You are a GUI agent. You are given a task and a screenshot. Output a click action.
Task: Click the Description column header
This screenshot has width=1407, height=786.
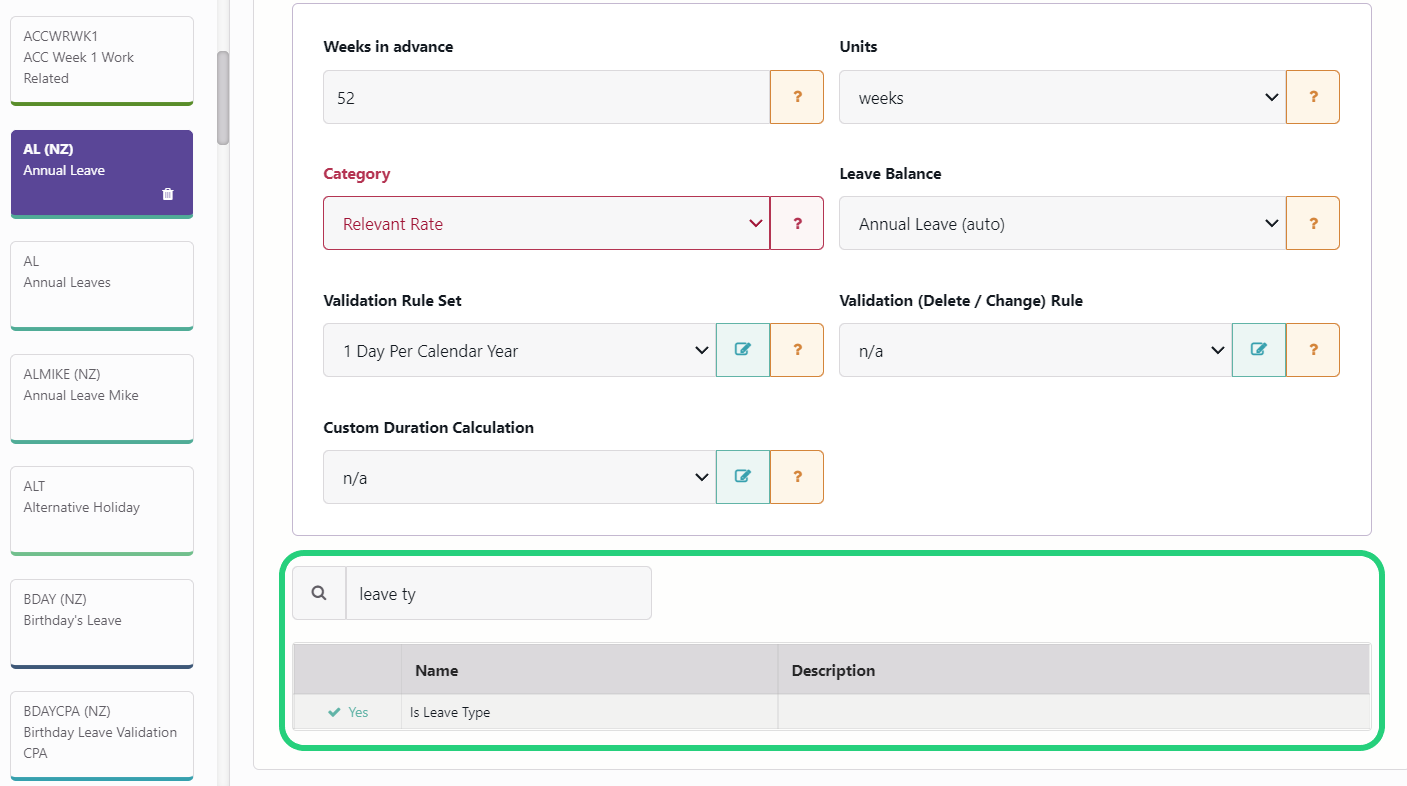[x=1074, y=670]
